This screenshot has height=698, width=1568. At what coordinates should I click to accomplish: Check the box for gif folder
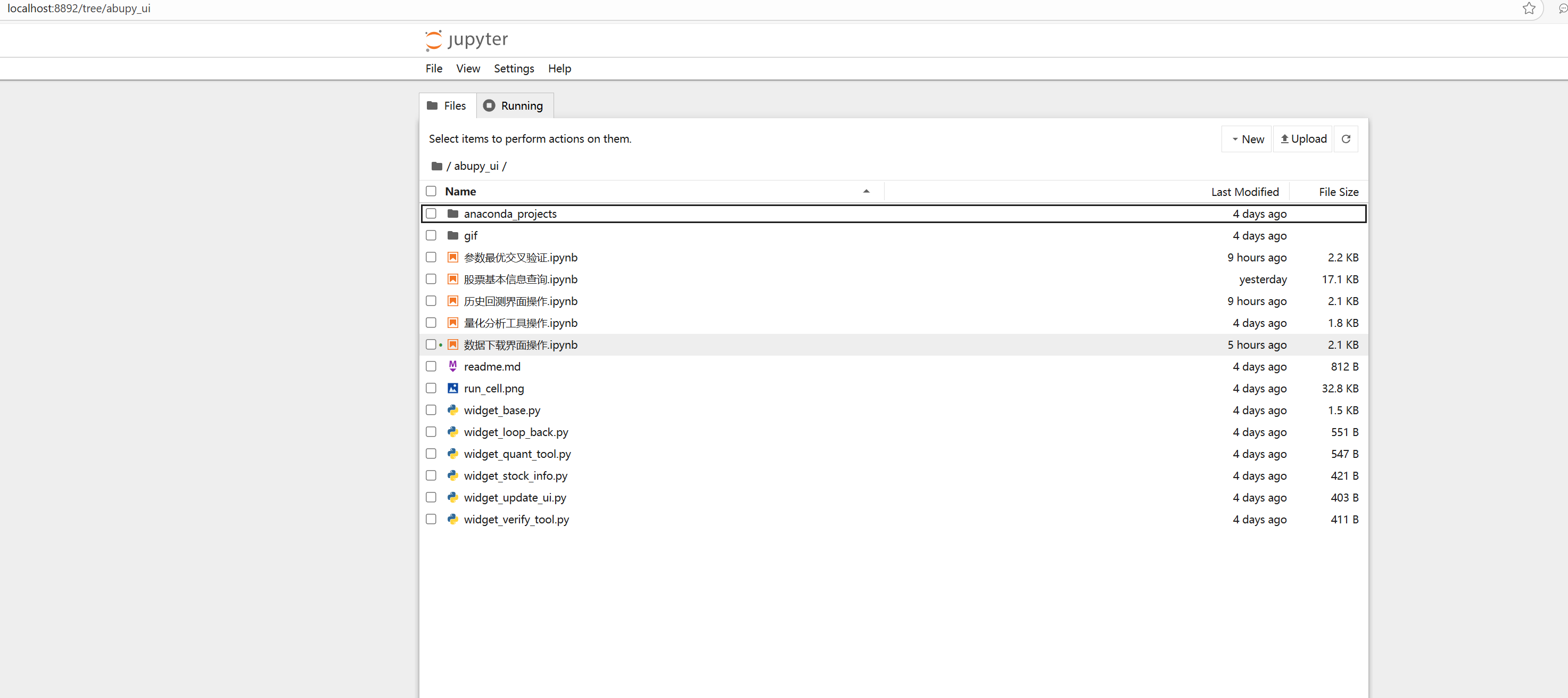[x=431, y=236]
